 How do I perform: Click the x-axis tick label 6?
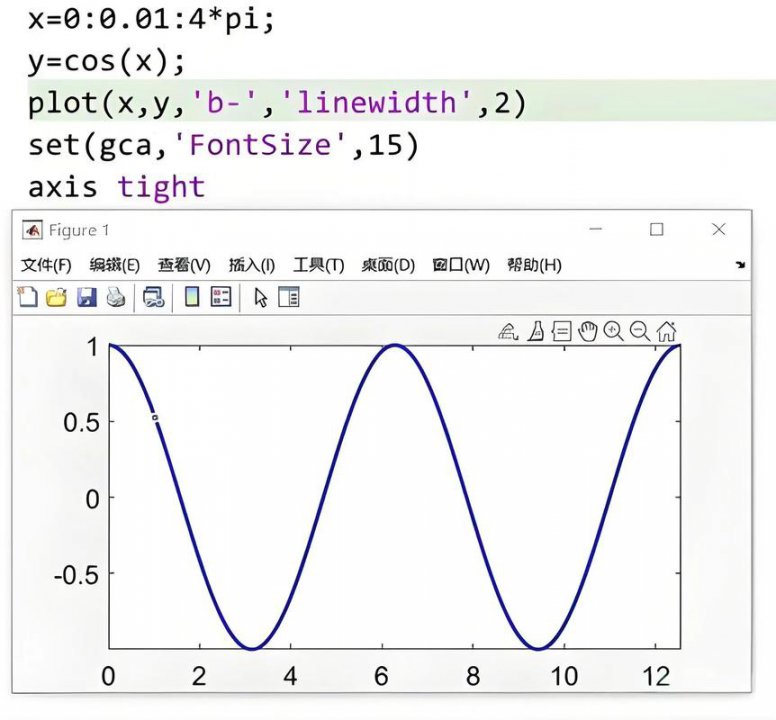pos(381,676)
